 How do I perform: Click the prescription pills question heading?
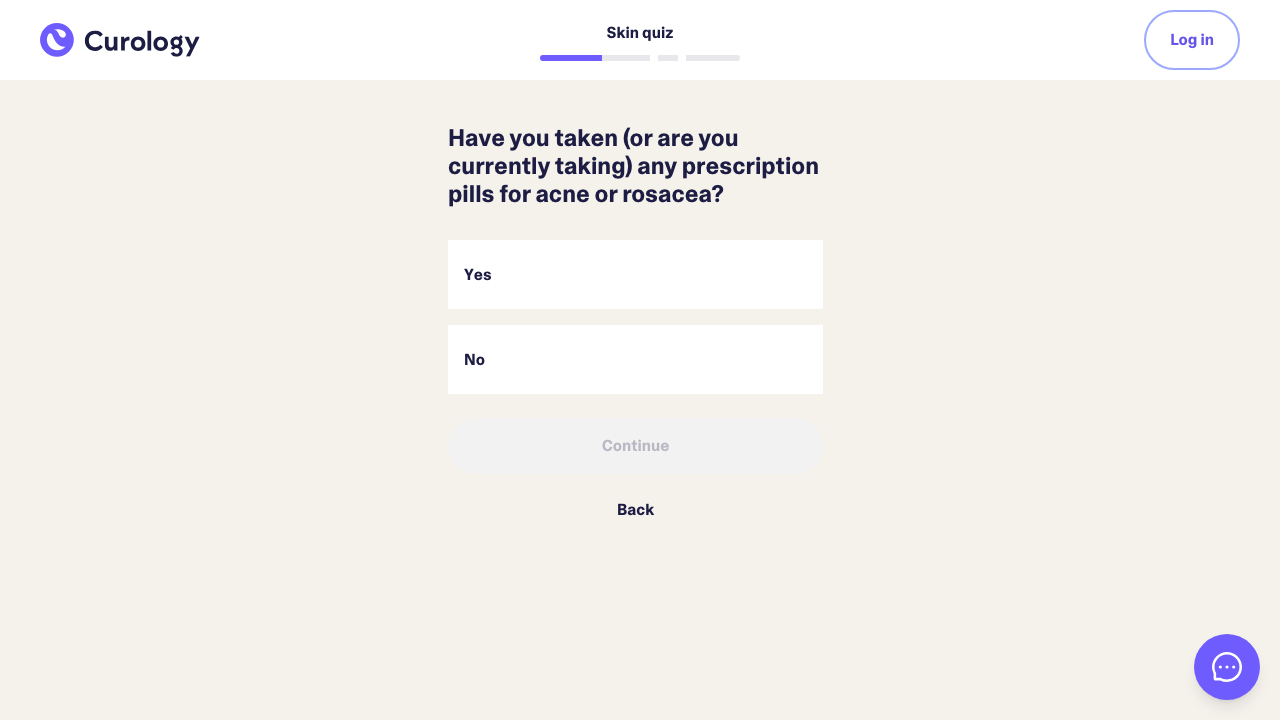(x=634, y=166)
